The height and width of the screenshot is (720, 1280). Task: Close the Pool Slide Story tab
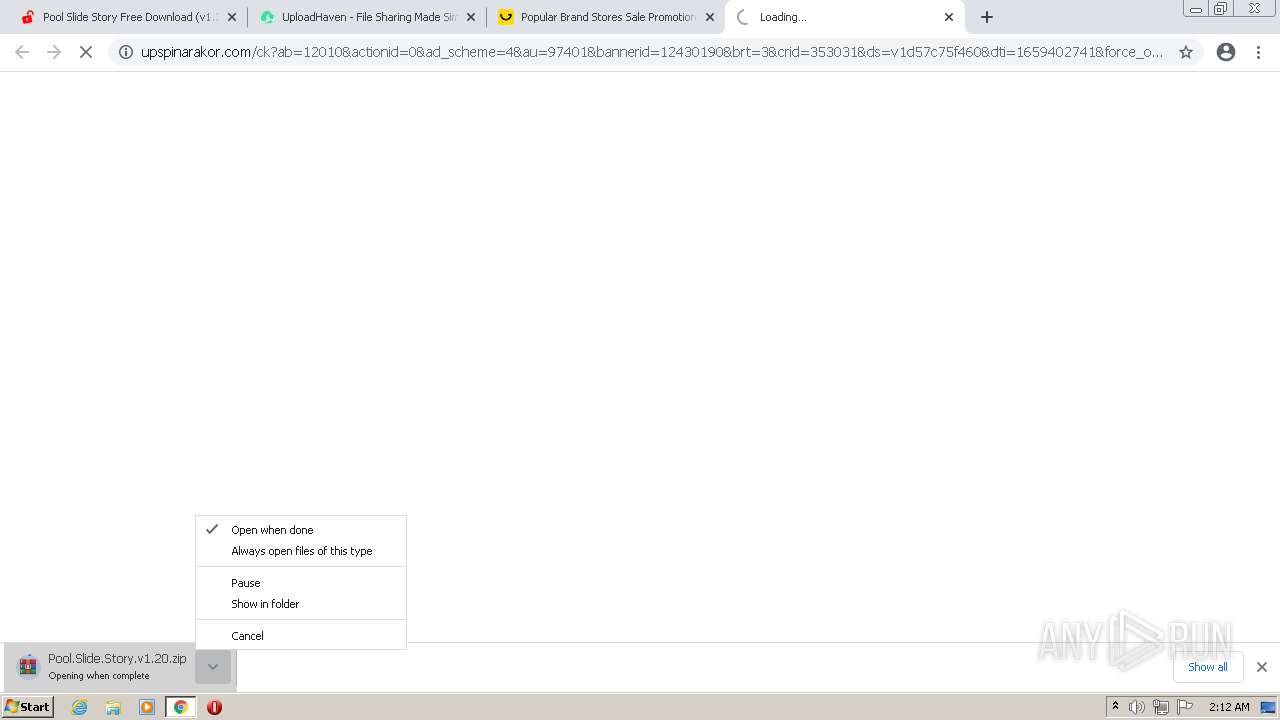pyautogui.click(x=232, y=17)
